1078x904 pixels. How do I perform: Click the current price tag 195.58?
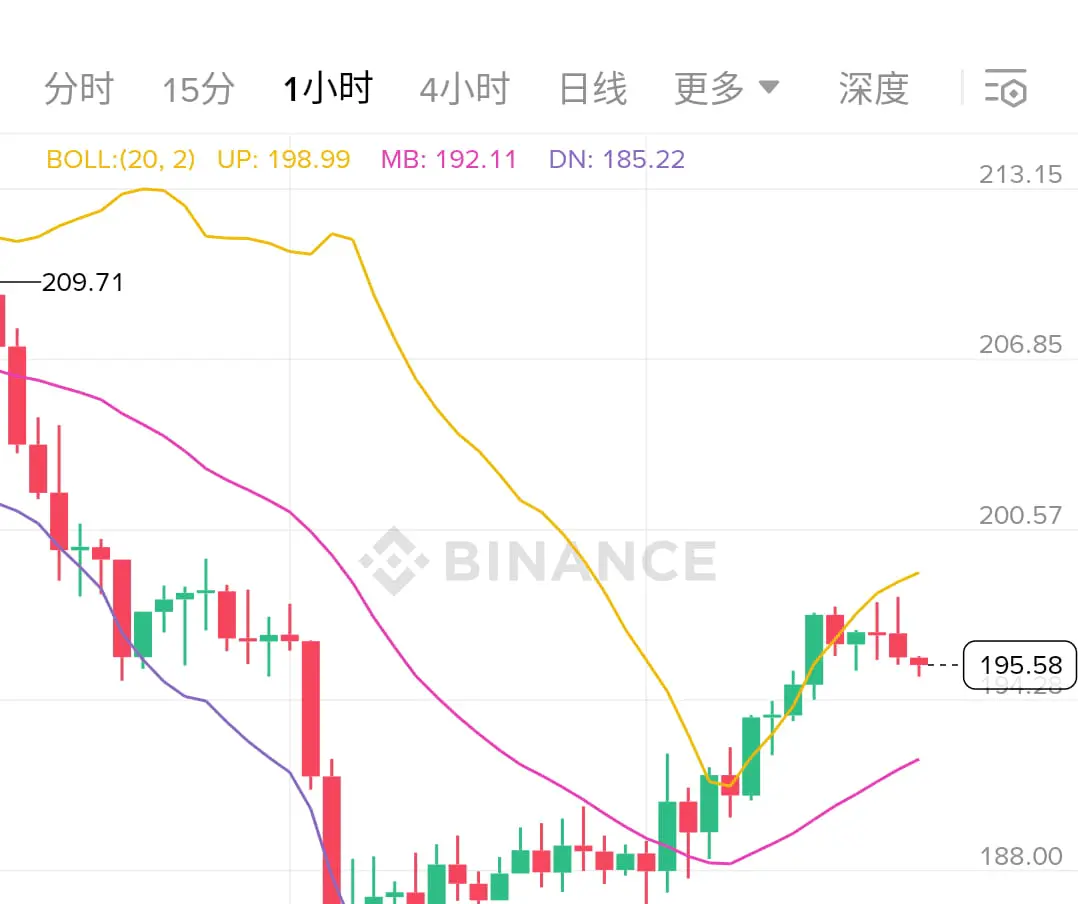[1020, 665]
